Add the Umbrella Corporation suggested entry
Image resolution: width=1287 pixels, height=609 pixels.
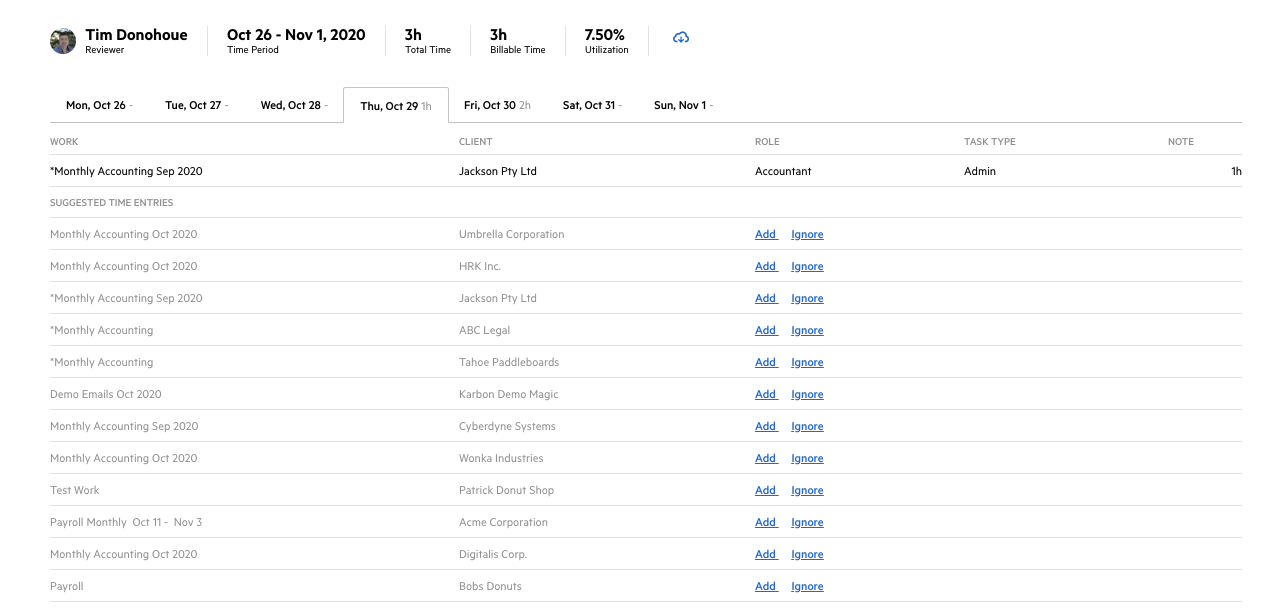point(765,235)
